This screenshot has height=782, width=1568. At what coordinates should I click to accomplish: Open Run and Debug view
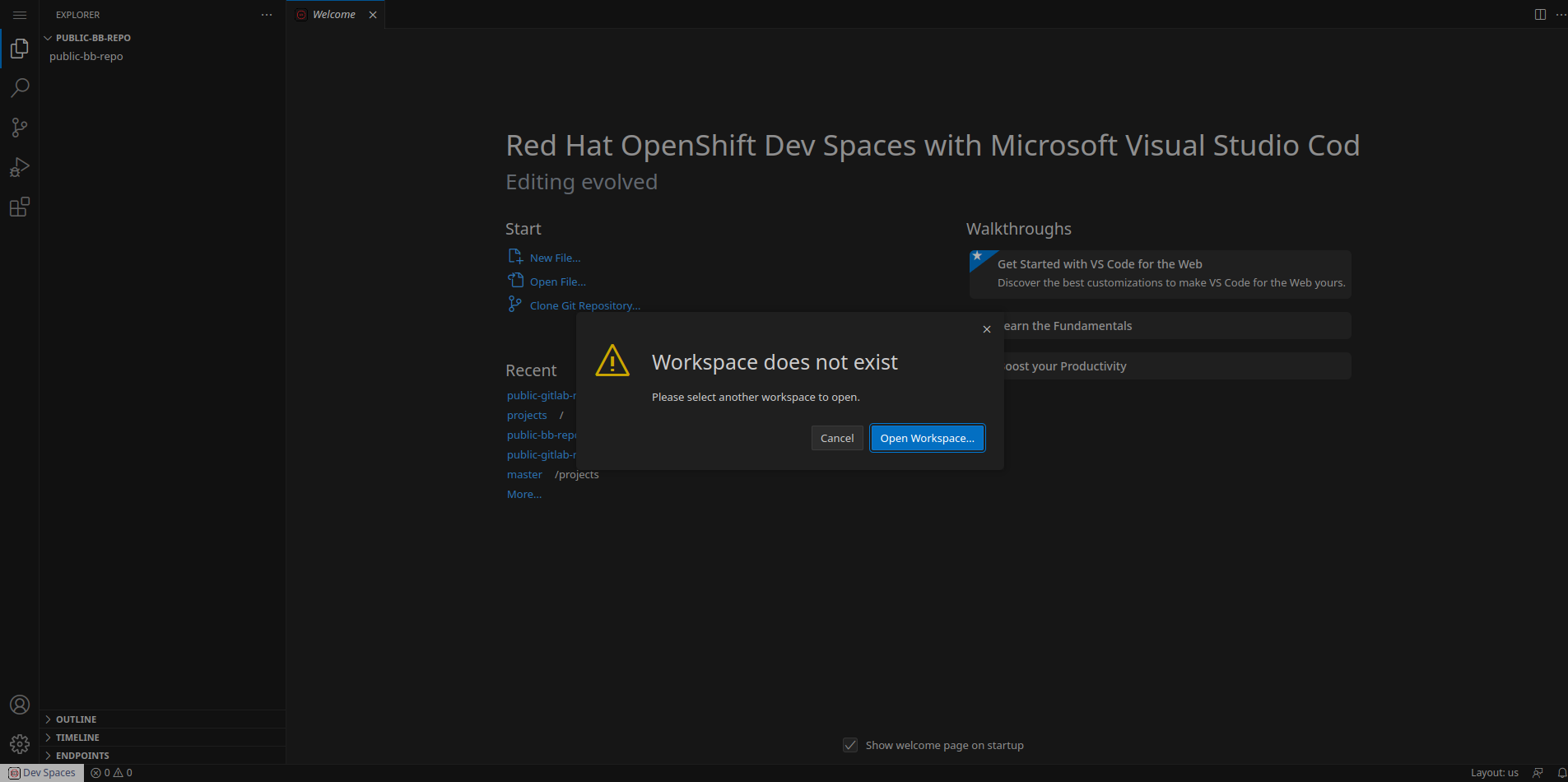pyautogui.click(x=20, y=167)
